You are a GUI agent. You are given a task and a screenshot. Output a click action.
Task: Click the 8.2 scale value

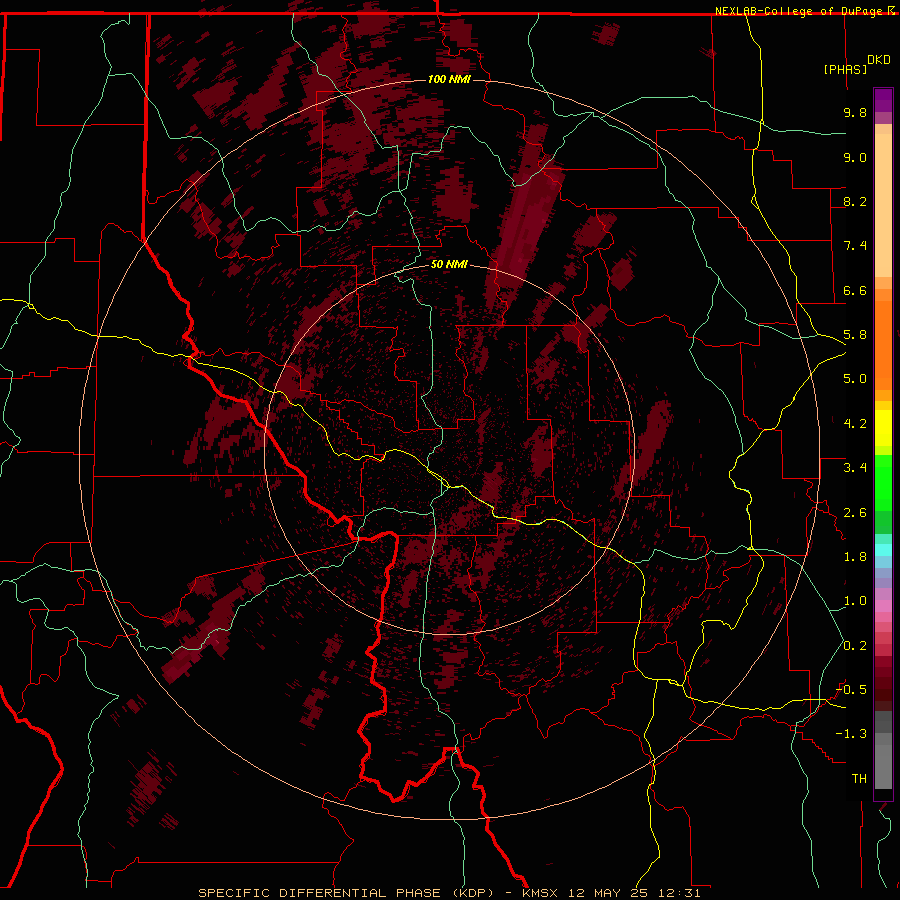[855, 201]
